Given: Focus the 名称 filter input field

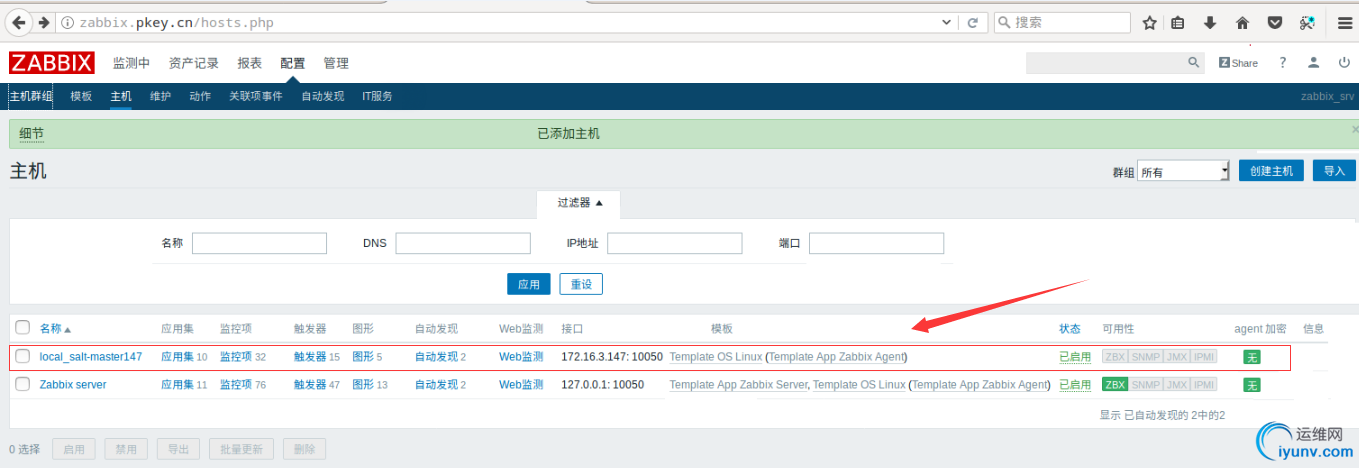Looking at the screenshot, I should tap(259, 243).
